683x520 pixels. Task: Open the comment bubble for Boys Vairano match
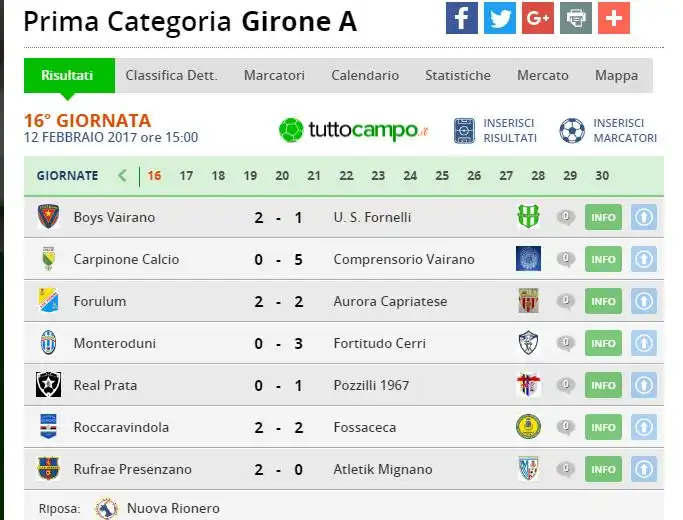pyautogui.click(x=565, y=216)
